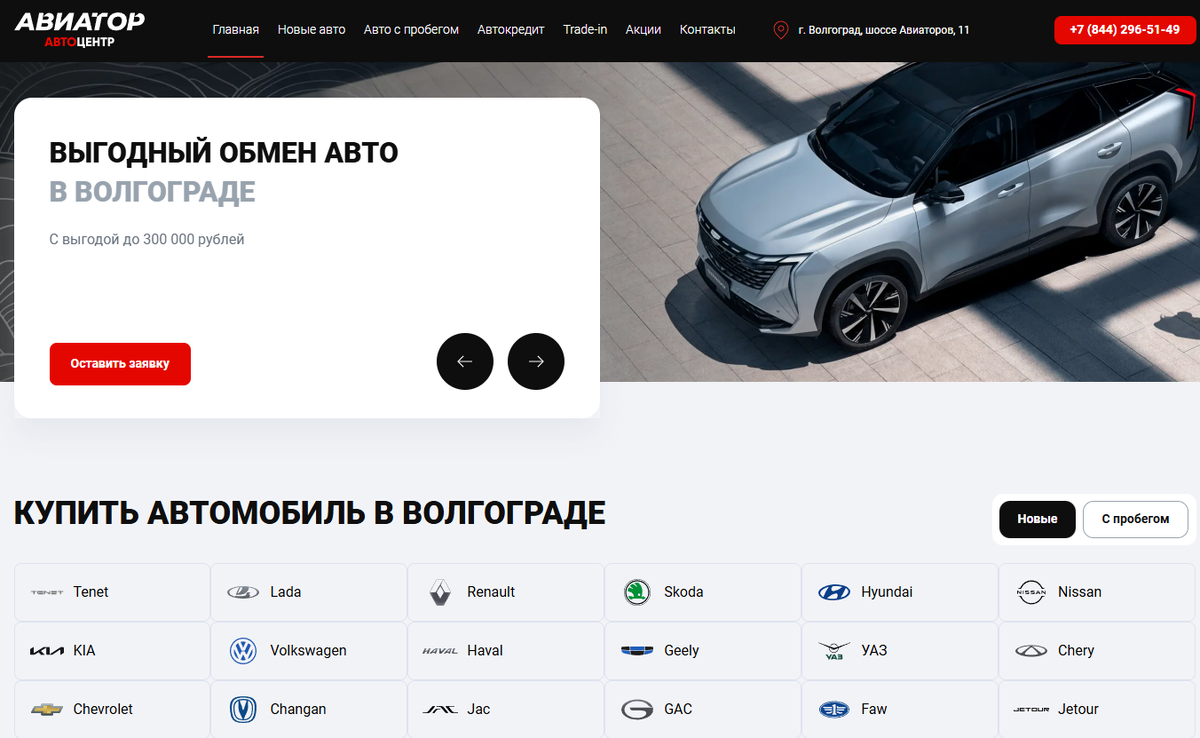Open the Акции page

[x=643, y=29]
